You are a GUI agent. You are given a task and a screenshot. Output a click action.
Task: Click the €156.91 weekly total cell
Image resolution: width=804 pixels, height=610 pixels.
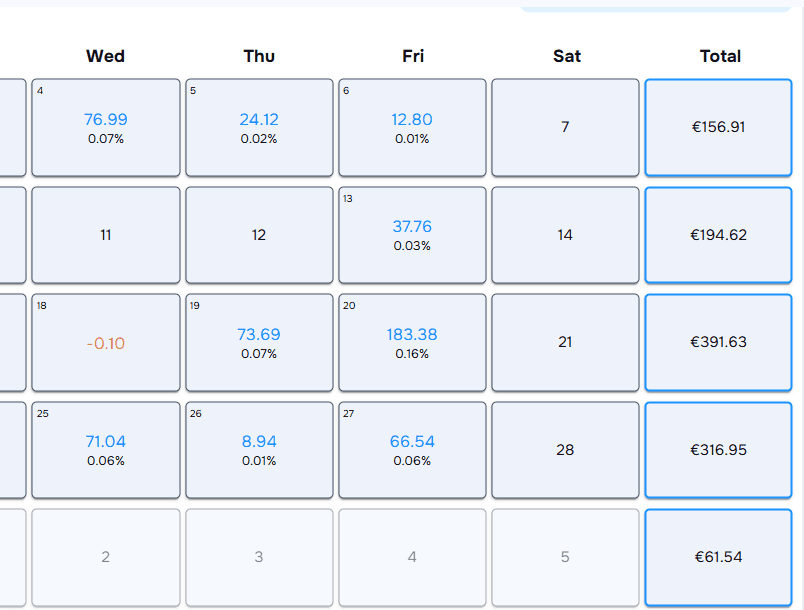(718, 127)
